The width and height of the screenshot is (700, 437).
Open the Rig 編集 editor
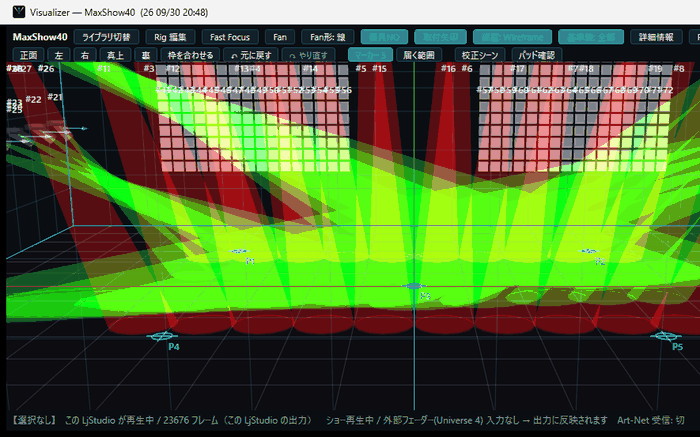coord(170,37)
